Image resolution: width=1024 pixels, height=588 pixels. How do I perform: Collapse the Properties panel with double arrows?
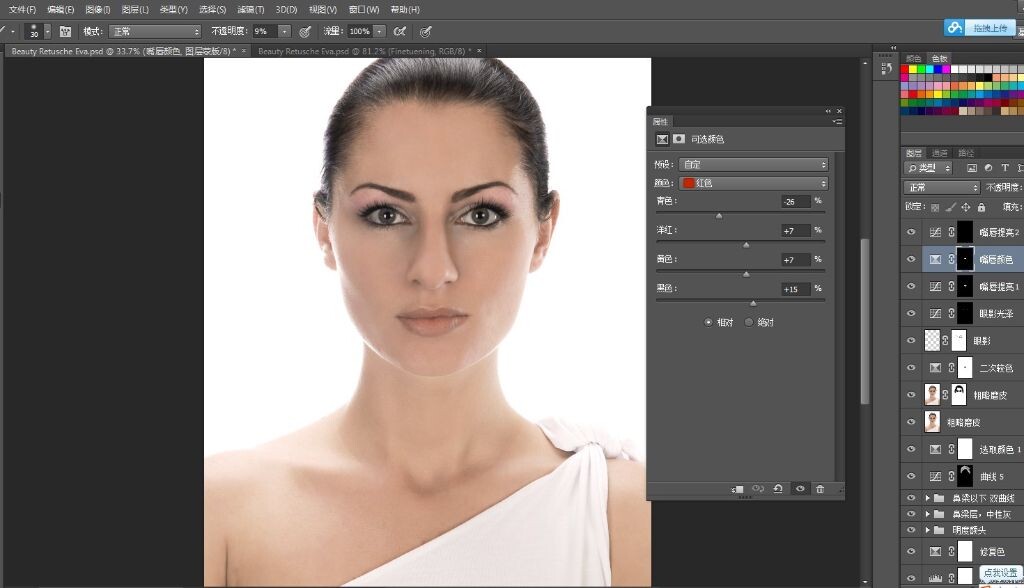828,111
